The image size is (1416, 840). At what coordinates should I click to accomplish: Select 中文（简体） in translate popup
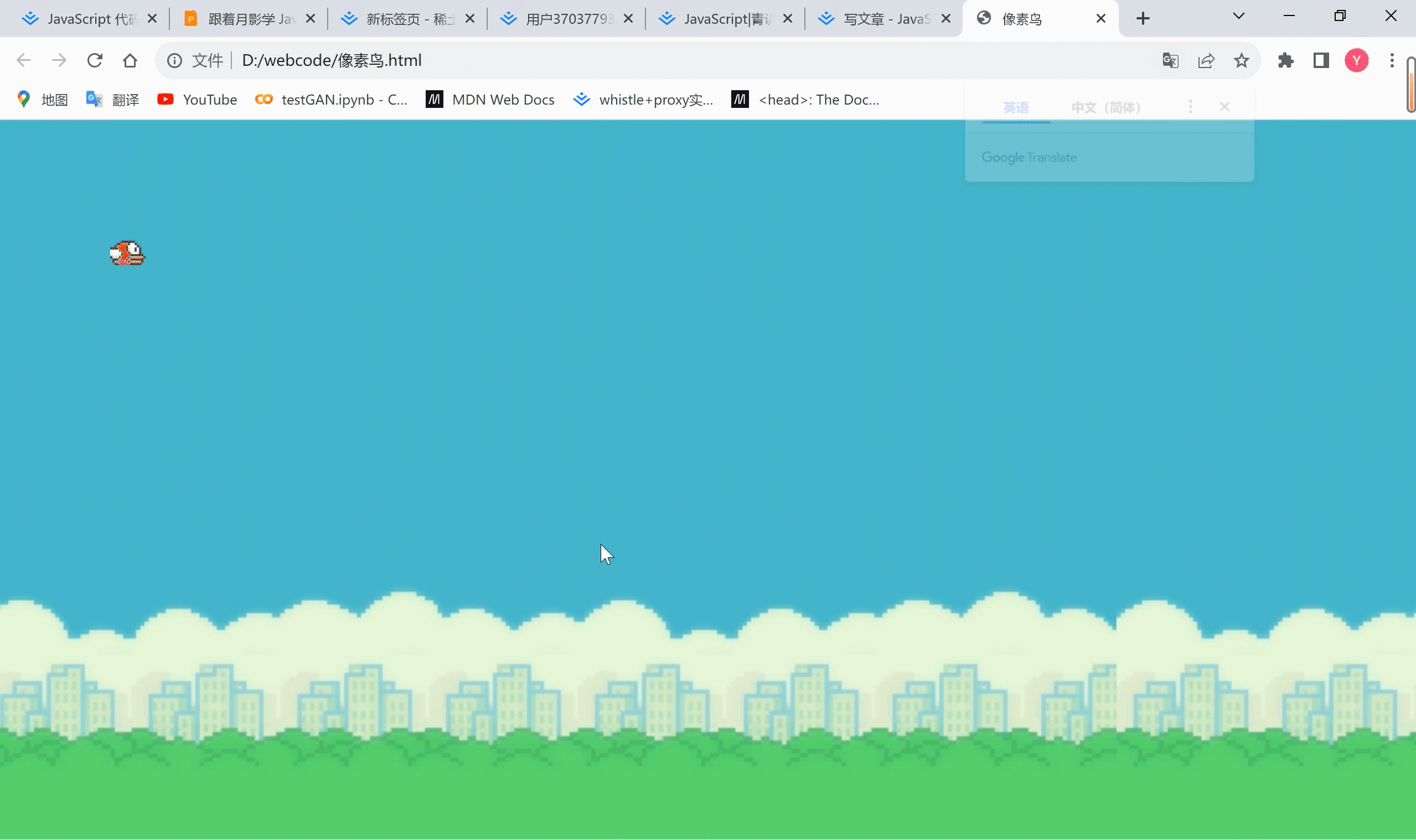[1105, 107]
